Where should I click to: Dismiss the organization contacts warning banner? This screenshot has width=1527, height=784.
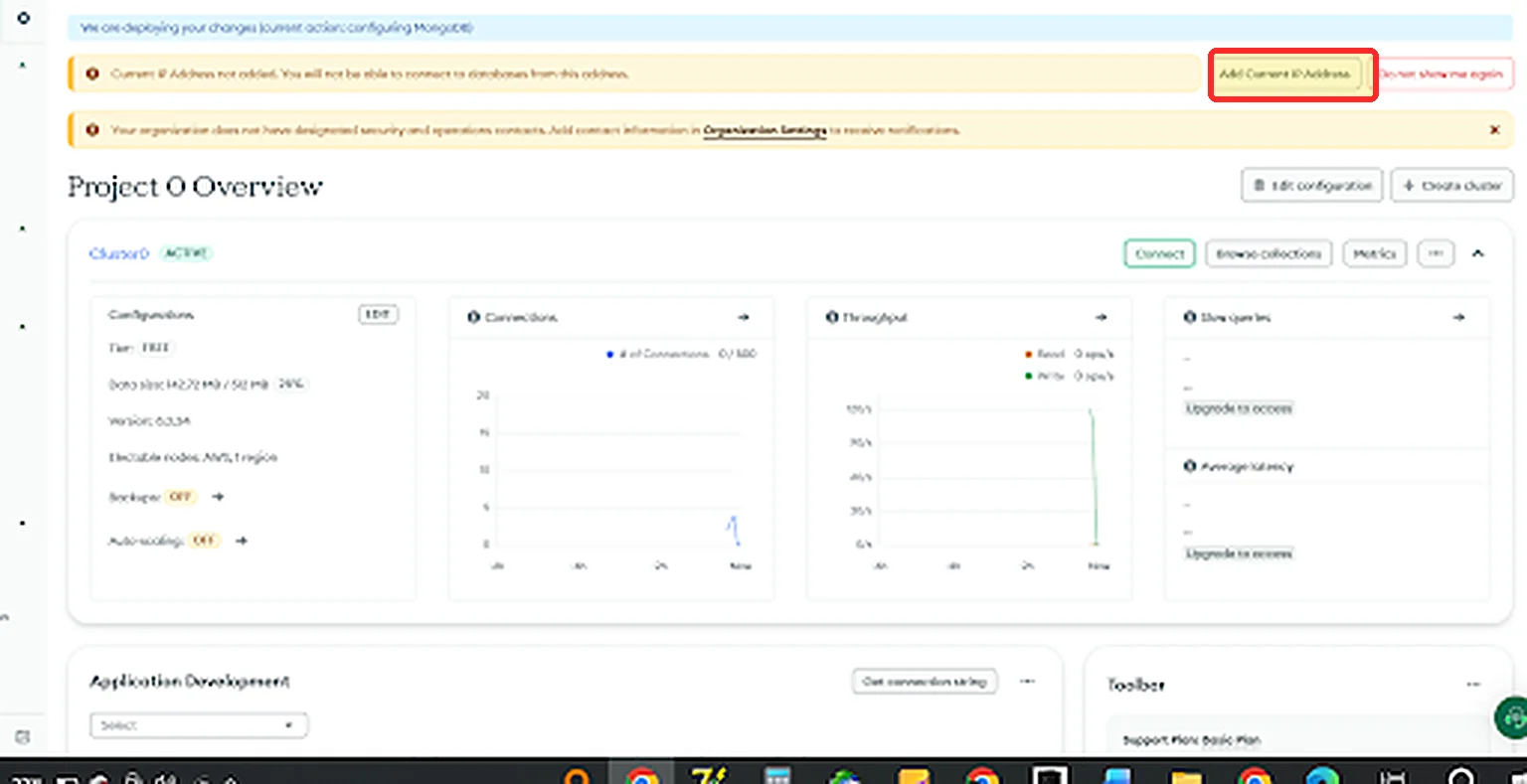[1494, 130]
